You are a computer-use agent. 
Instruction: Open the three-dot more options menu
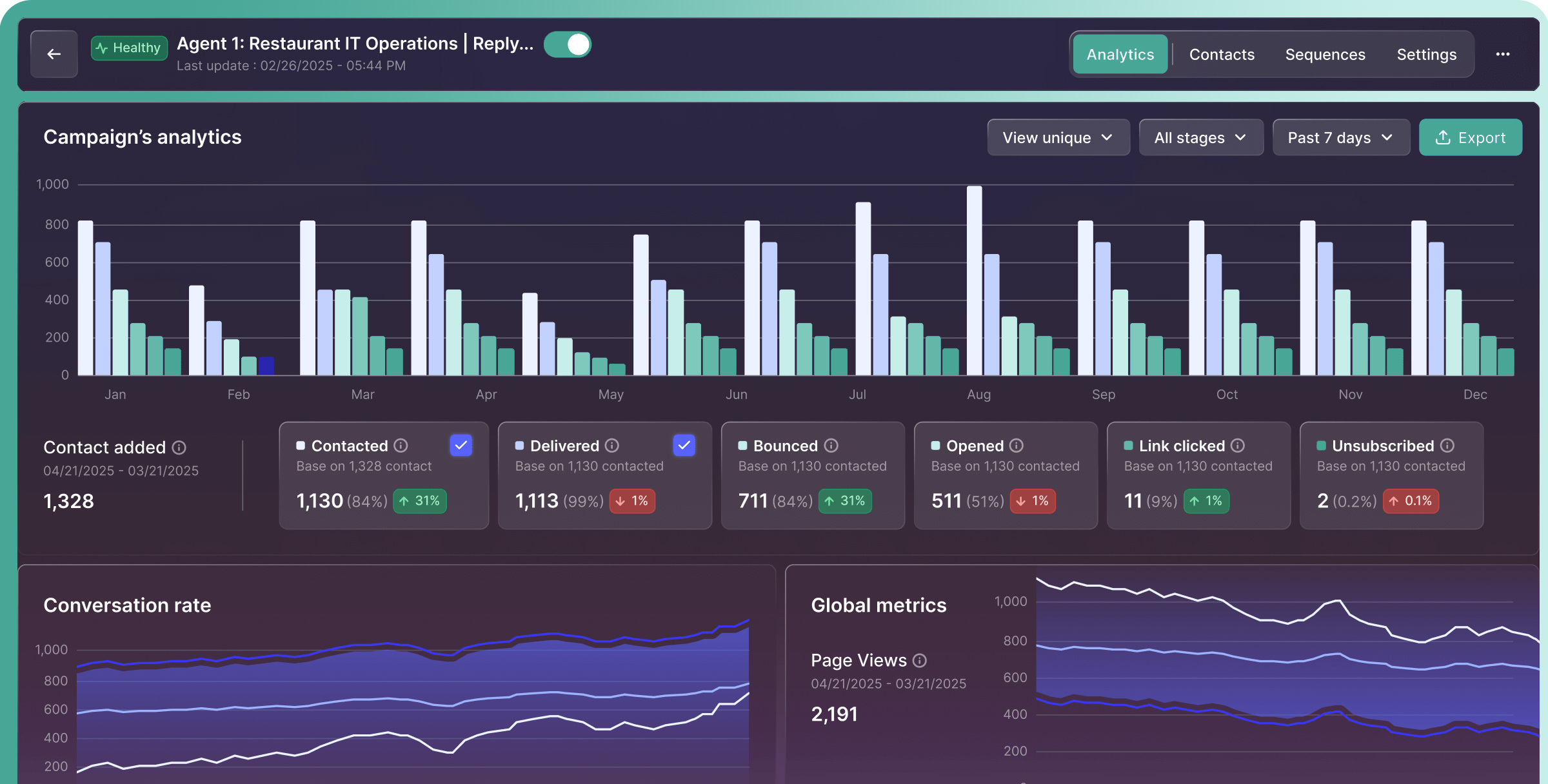pos(1502,54)
